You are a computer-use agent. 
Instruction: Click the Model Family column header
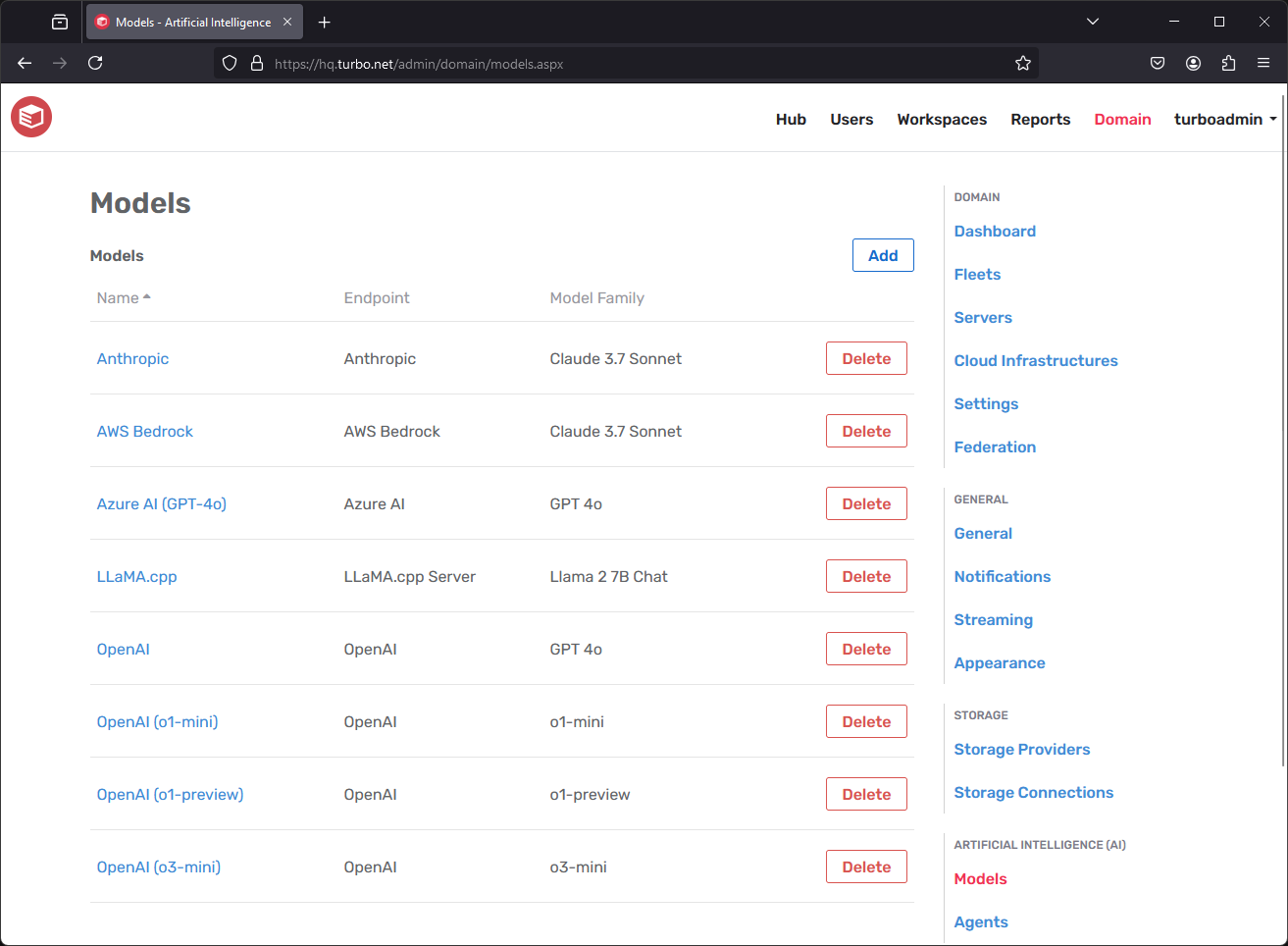(596, 298)
